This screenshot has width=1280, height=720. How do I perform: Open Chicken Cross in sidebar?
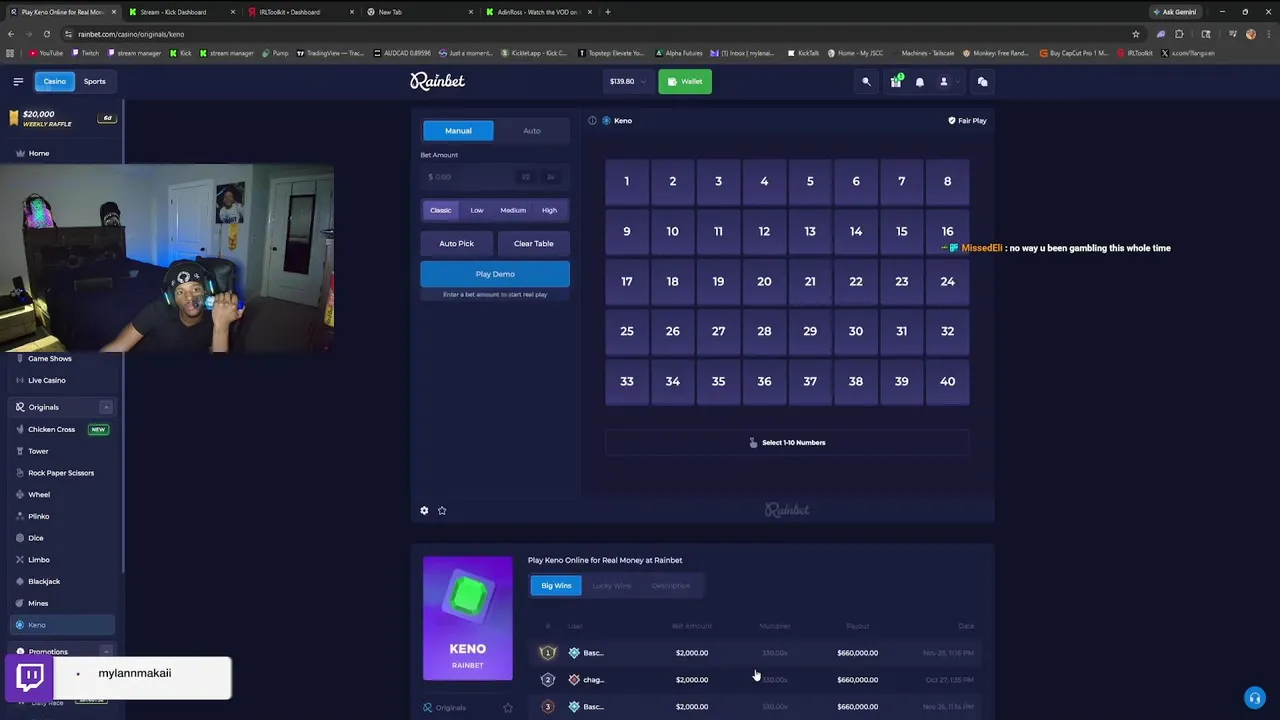tap(62, 429)
